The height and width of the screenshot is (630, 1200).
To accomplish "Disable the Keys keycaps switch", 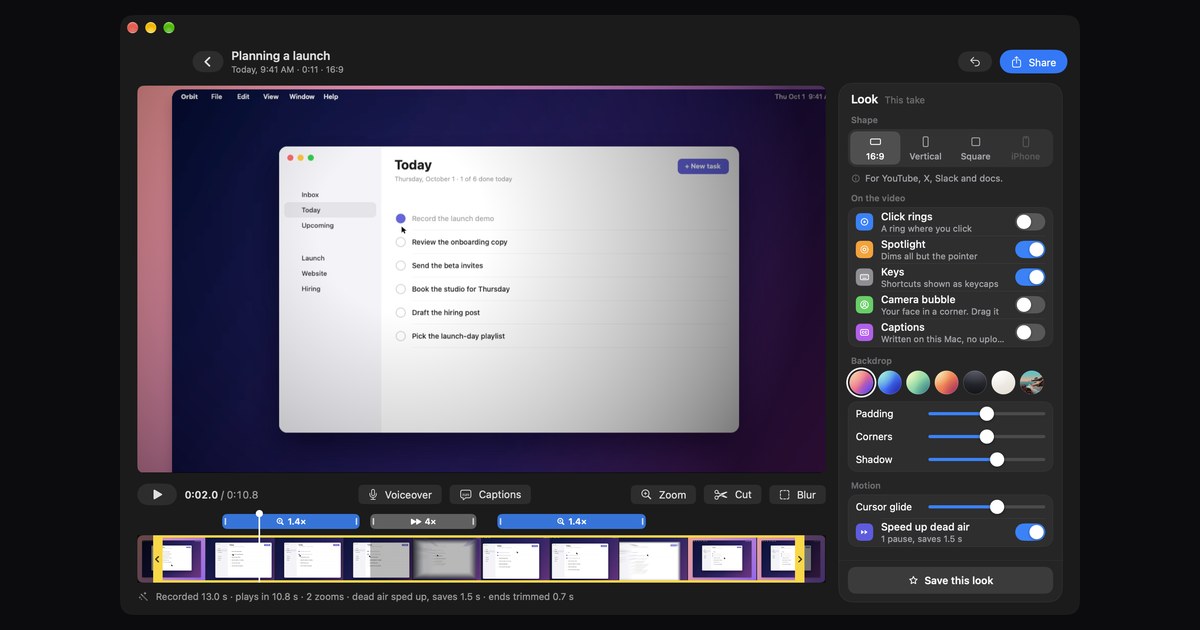I will [1030, 277].
